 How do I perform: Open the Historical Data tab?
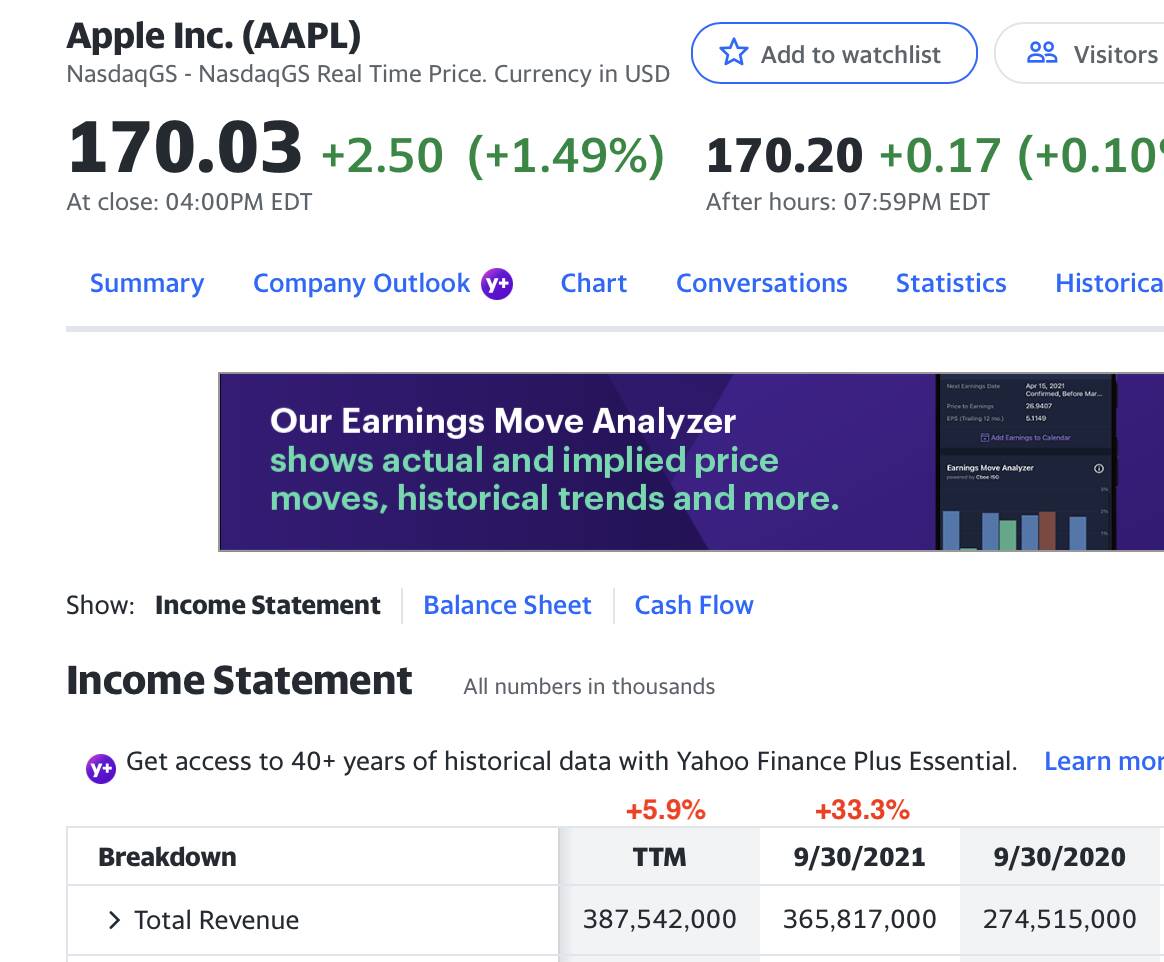[x=1108, y=284]
